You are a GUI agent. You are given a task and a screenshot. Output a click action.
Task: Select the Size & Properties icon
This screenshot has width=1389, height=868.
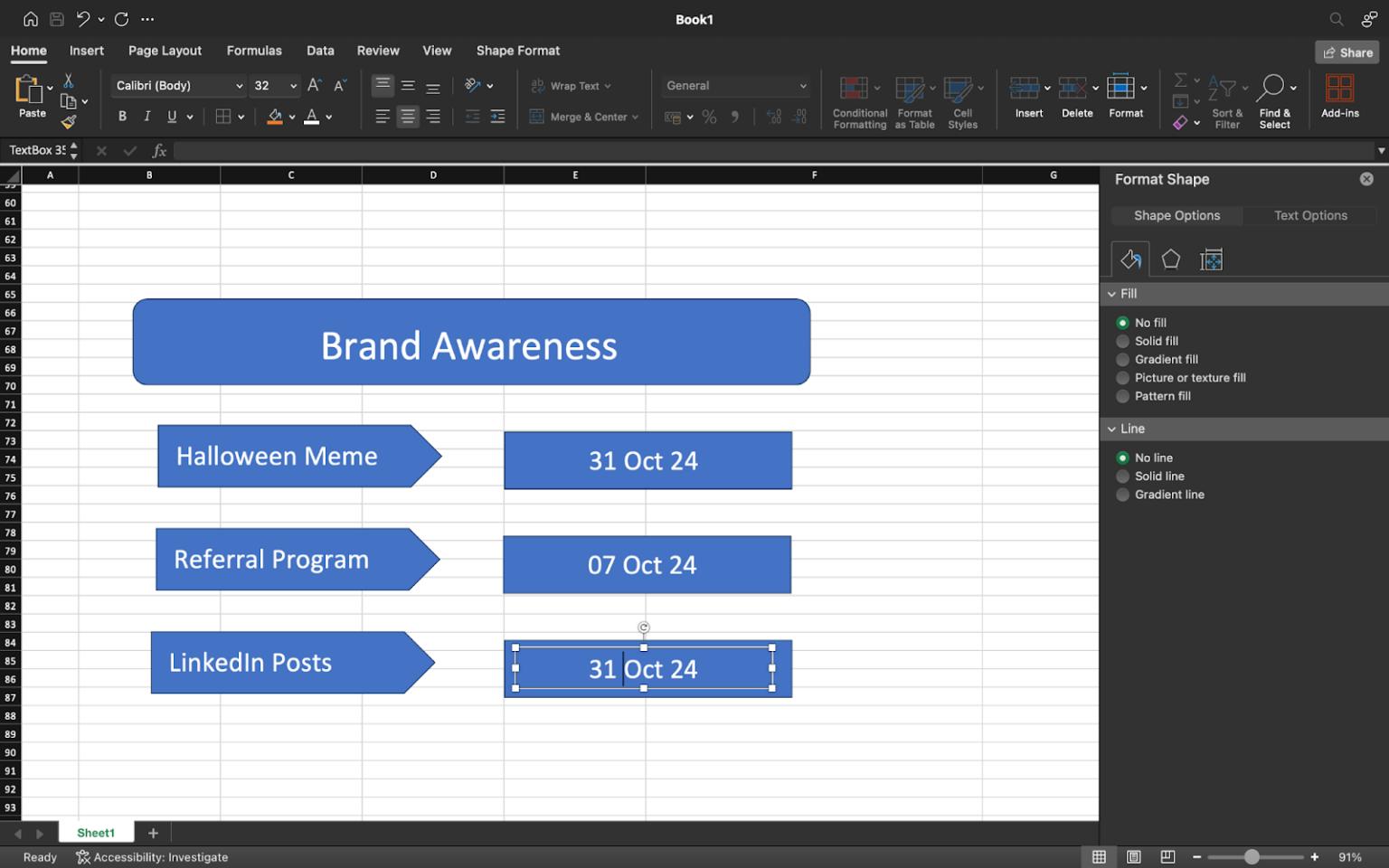1211,259
